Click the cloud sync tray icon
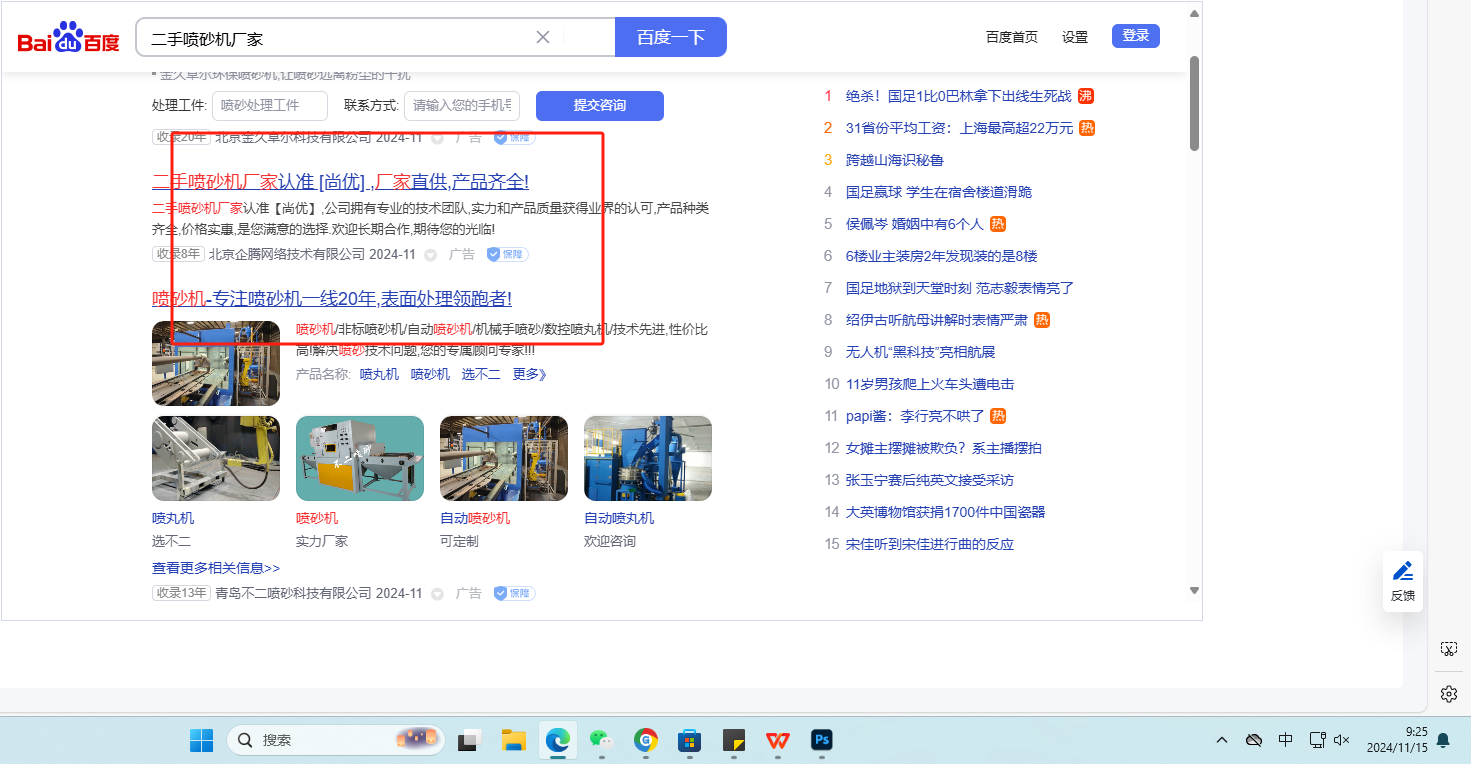 pyautogui.click(x=1253, y=740)
